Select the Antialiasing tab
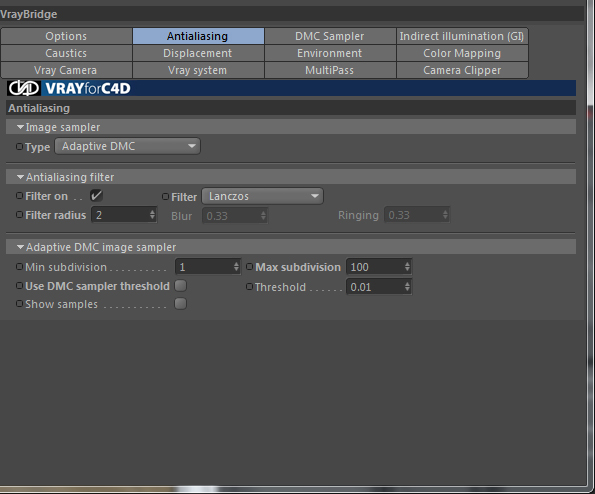The width and height of the screenshot is (595, 494). 198,36
